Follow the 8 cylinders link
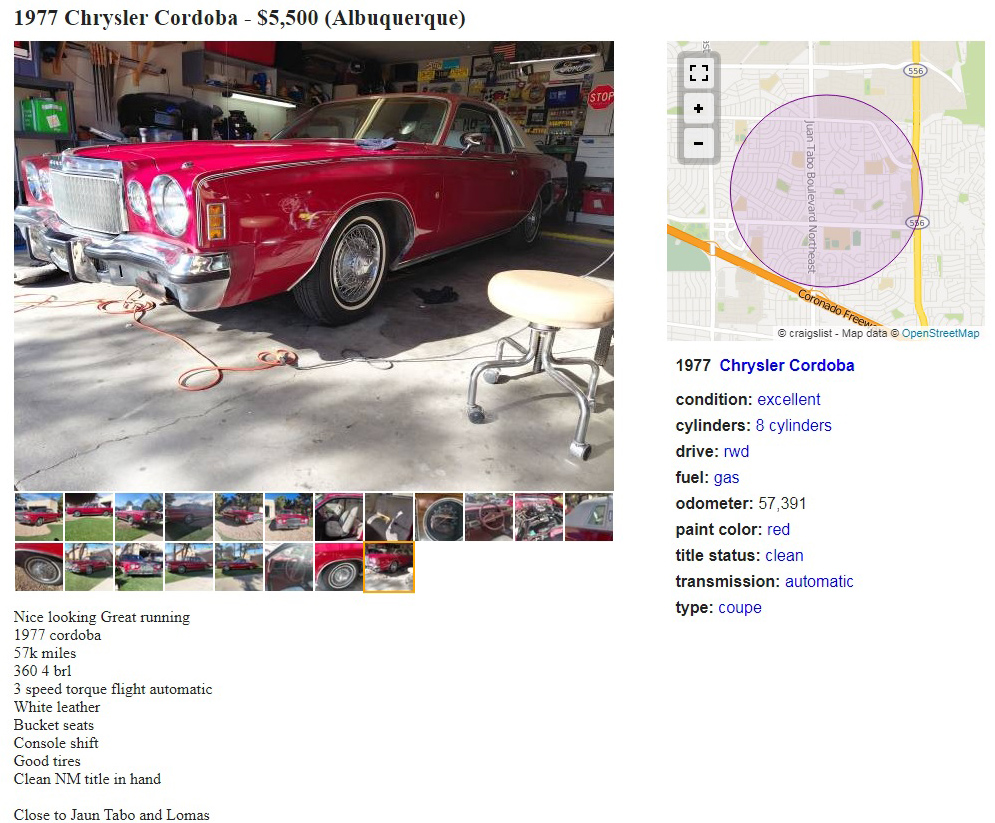Viewport: 995px width, 823px height. (793, 426)
